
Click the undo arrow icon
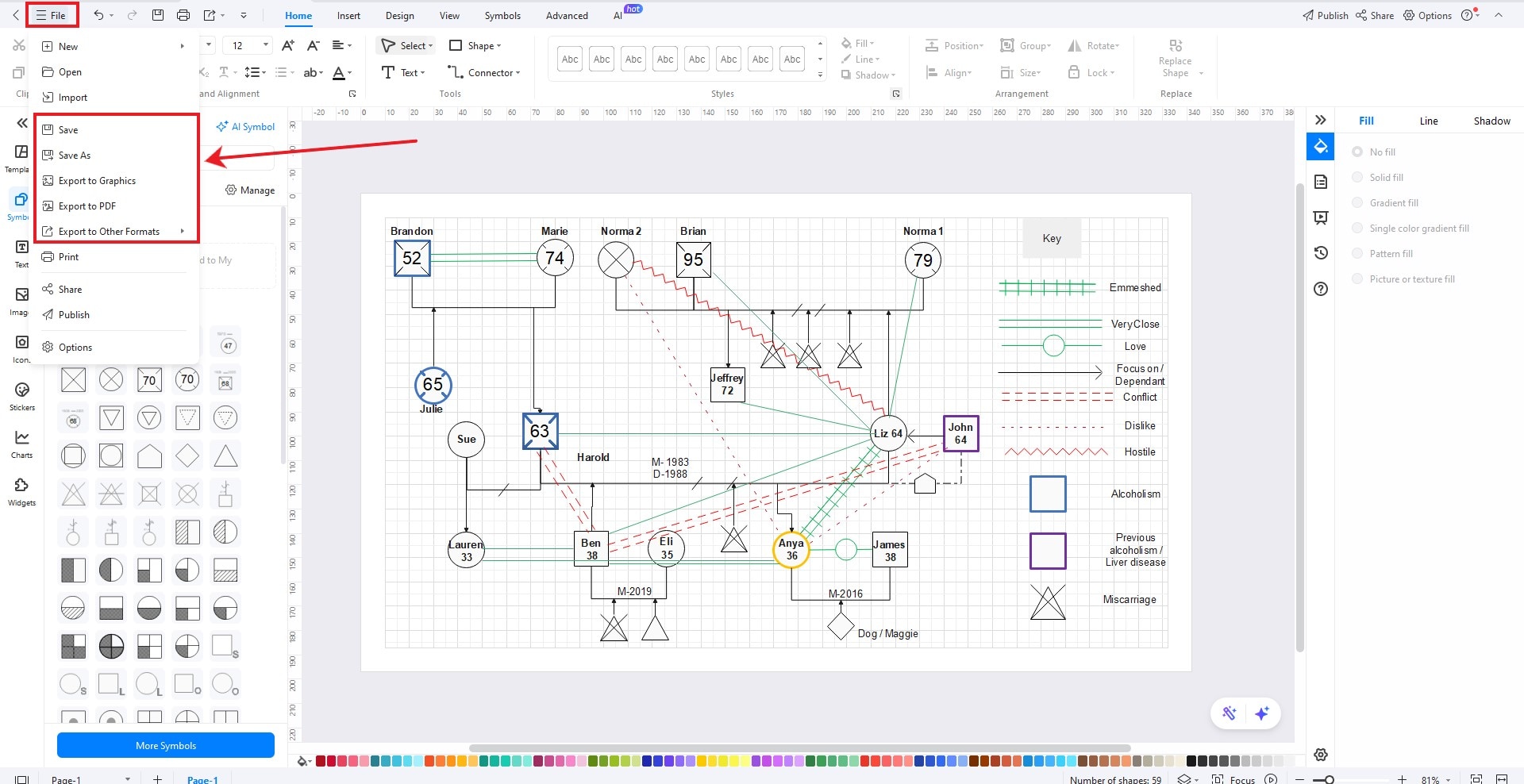pyautogui.click(x=98, y=15)
